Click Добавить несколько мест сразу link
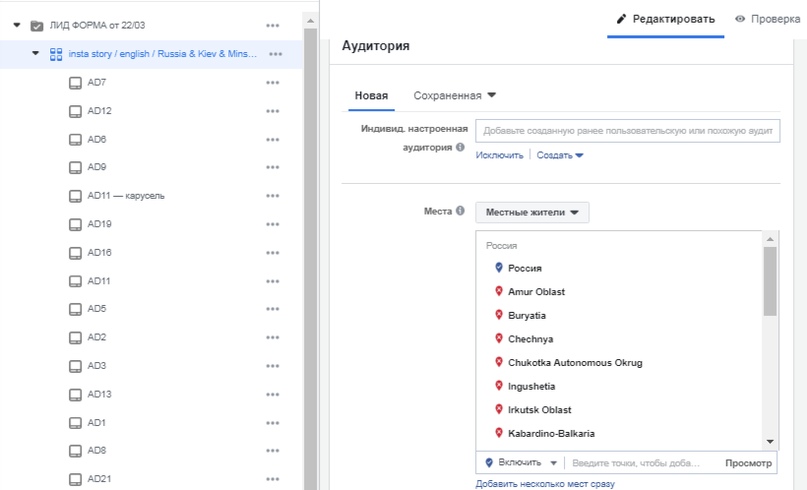 [545, 484]
